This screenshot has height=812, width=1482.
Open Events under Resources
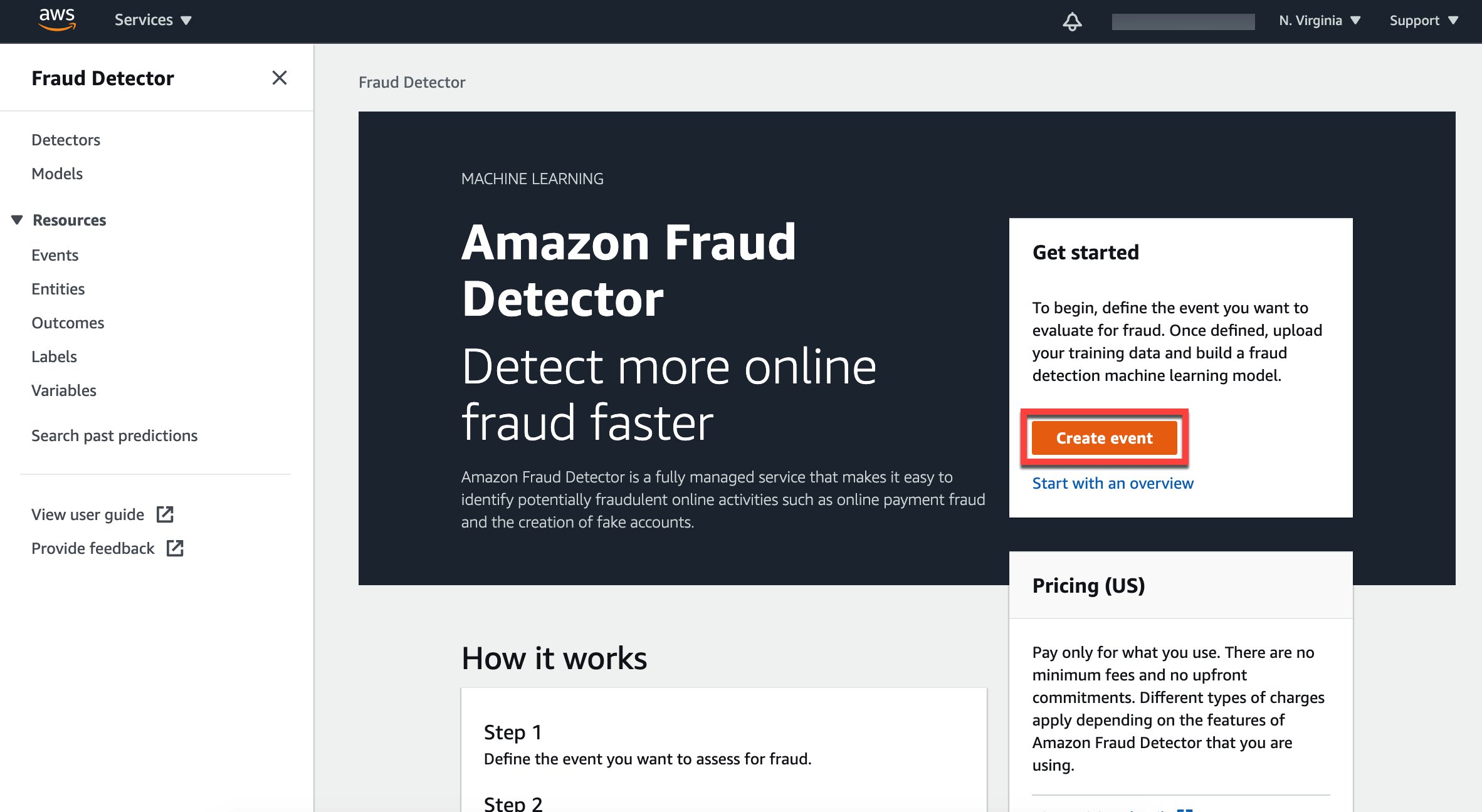(x=55, y=255)
